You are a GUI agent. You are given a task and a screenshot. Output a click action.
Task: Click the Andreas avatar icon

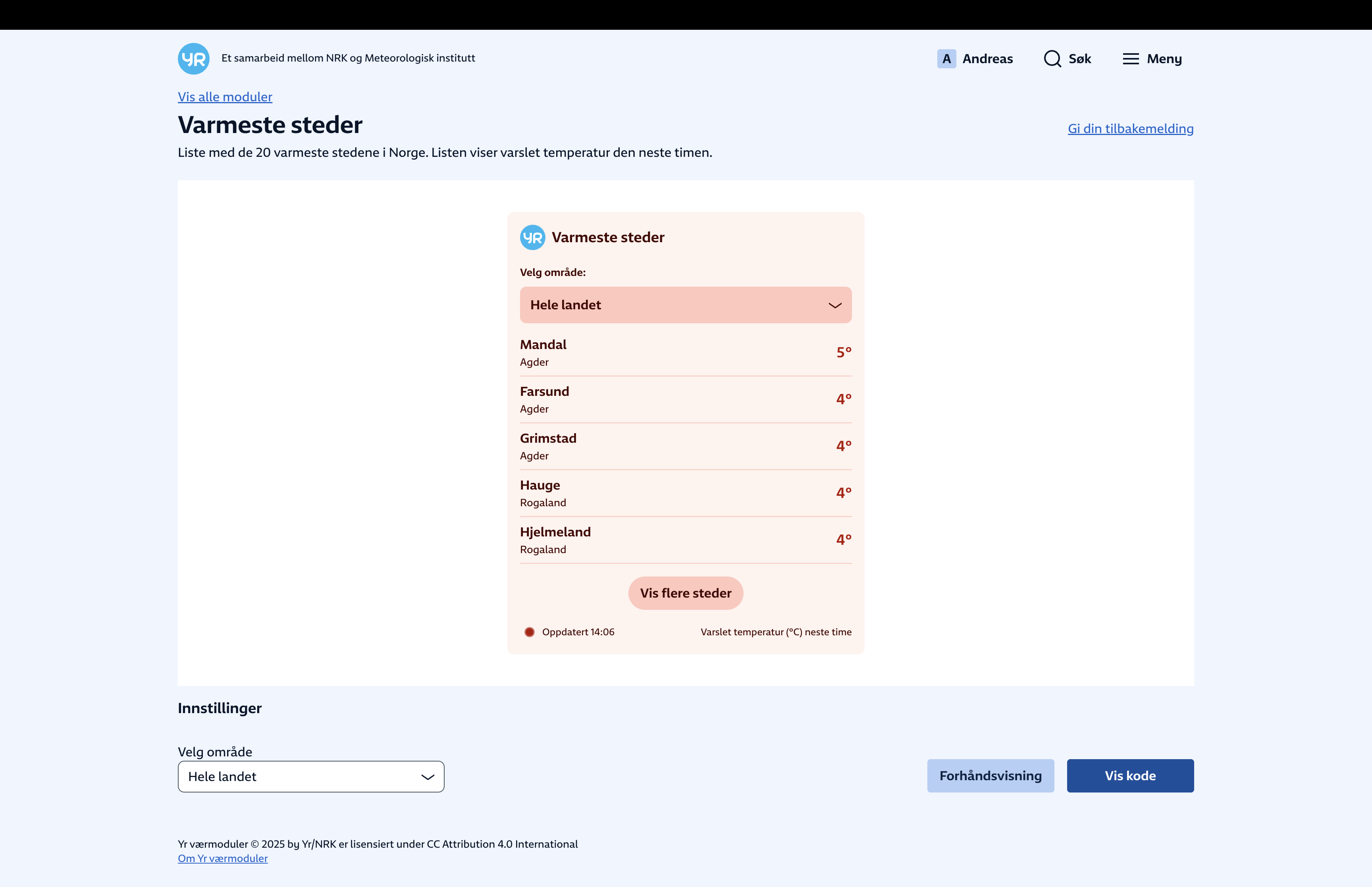click(x=946, y=59)
